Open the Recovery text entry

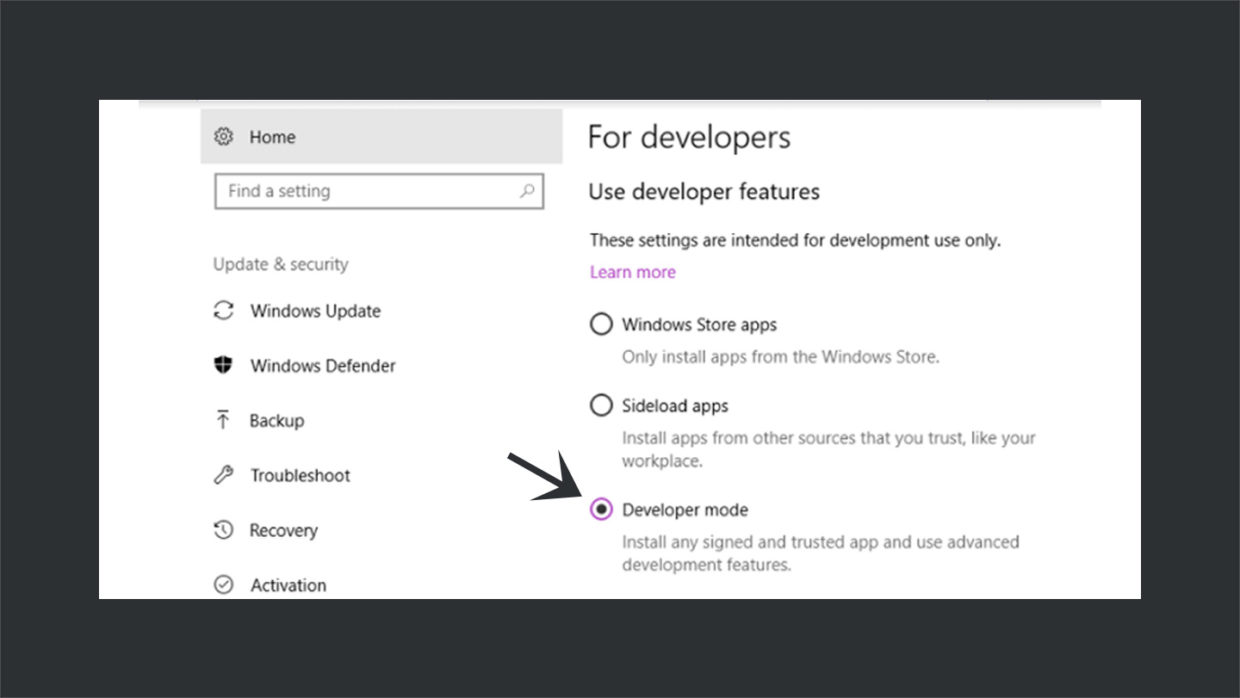click(x=283, y=531)
